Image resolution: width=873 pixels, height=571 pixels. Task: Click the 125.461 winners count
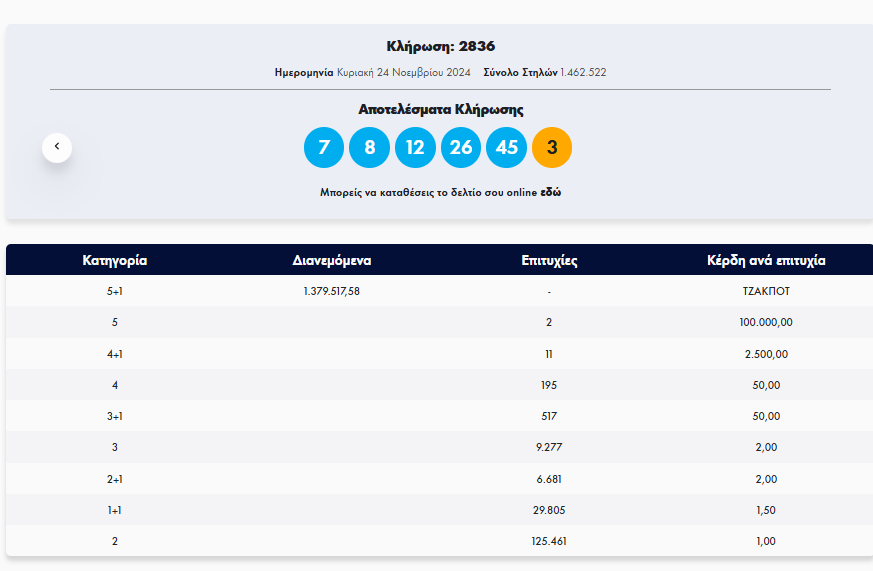click(549, 541)
